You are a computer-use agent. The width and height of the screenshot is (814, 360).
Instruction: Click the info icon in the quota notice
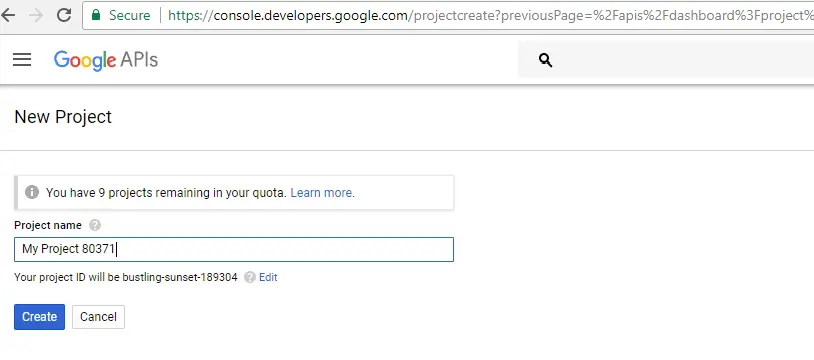click(x=32, y=192)
